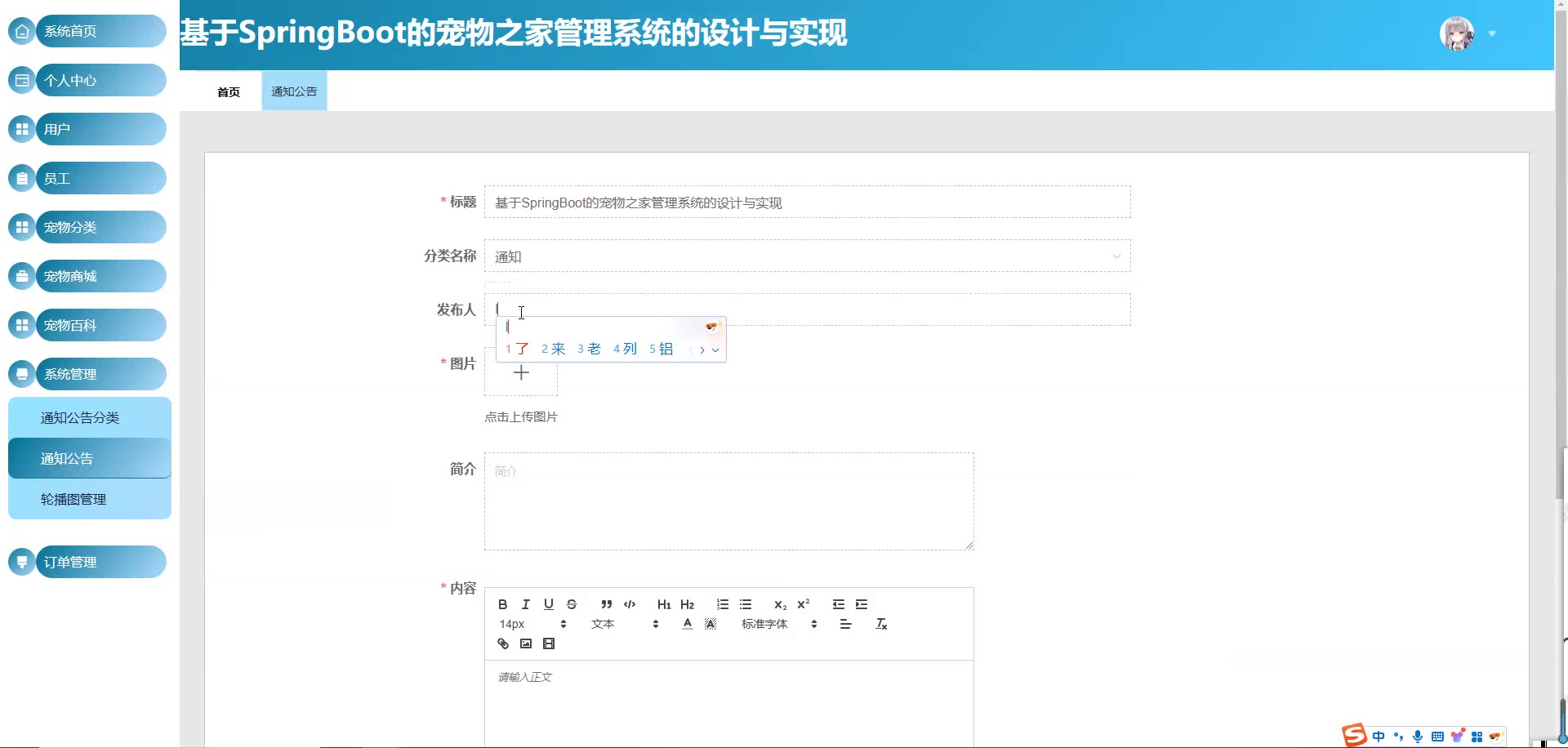Image resolution: width=1568 pixels, height=748 pixels.
Task: Insert a blockquote with the quote icon
Action: pos(606,604)
